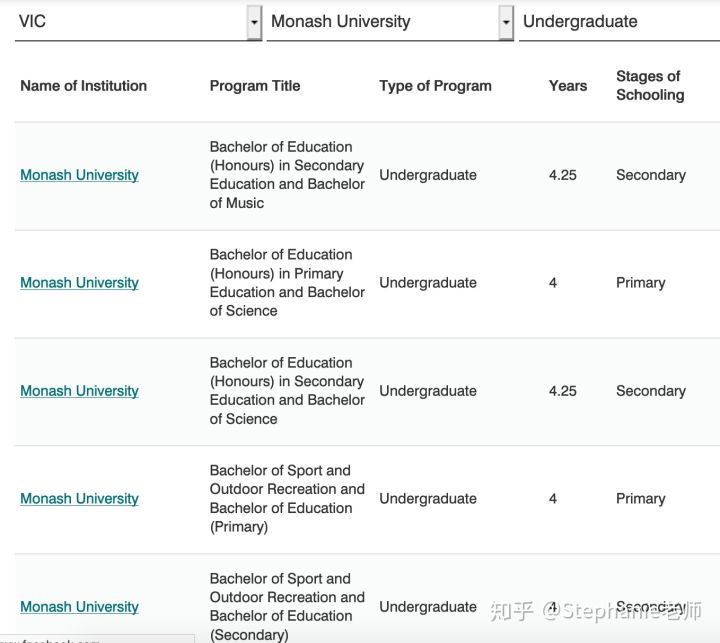Select Sport and Outdoor Recreation (Secondary) program title
720x643 pixels.
click(x=286, y=607)
